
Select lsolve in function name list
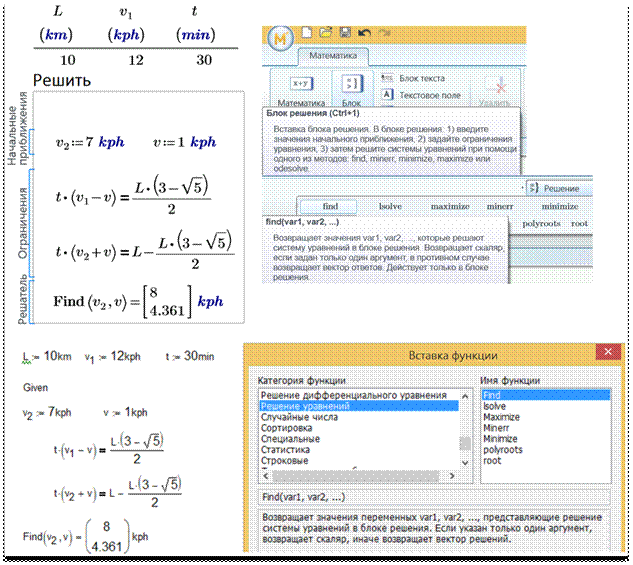click(x=546, y=406)
